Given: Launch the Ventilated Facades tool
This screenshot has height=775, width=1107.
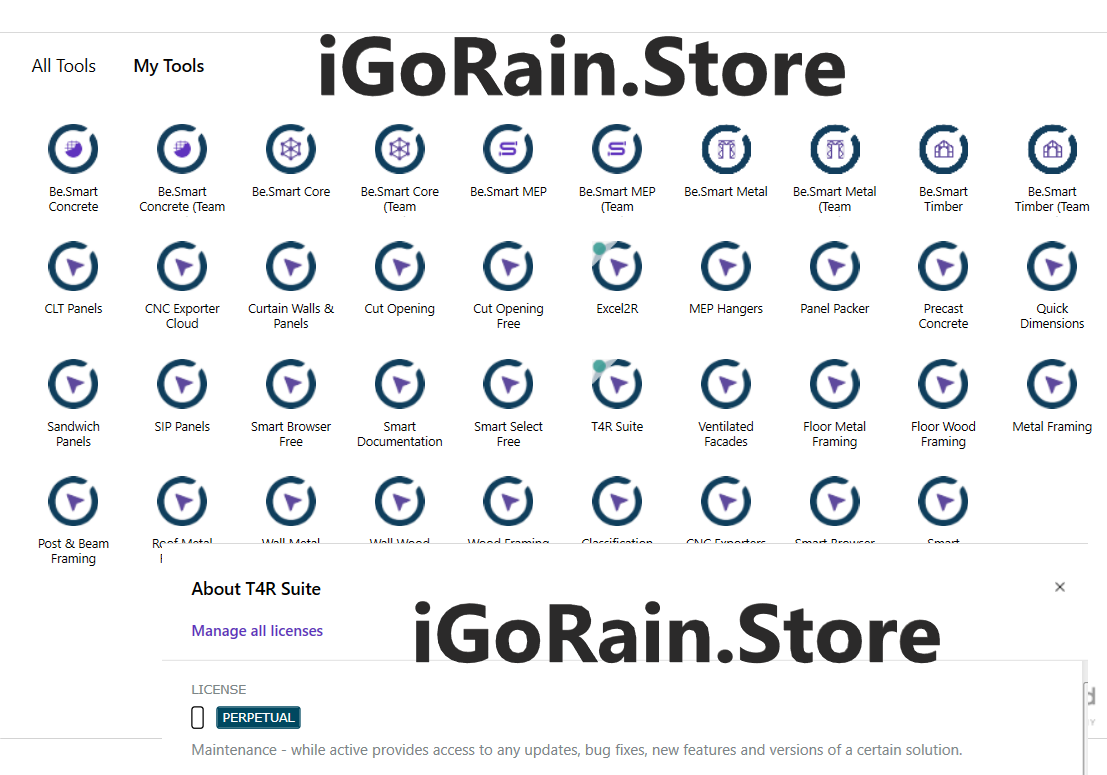Looking at the screenshot, I should 726,385.
